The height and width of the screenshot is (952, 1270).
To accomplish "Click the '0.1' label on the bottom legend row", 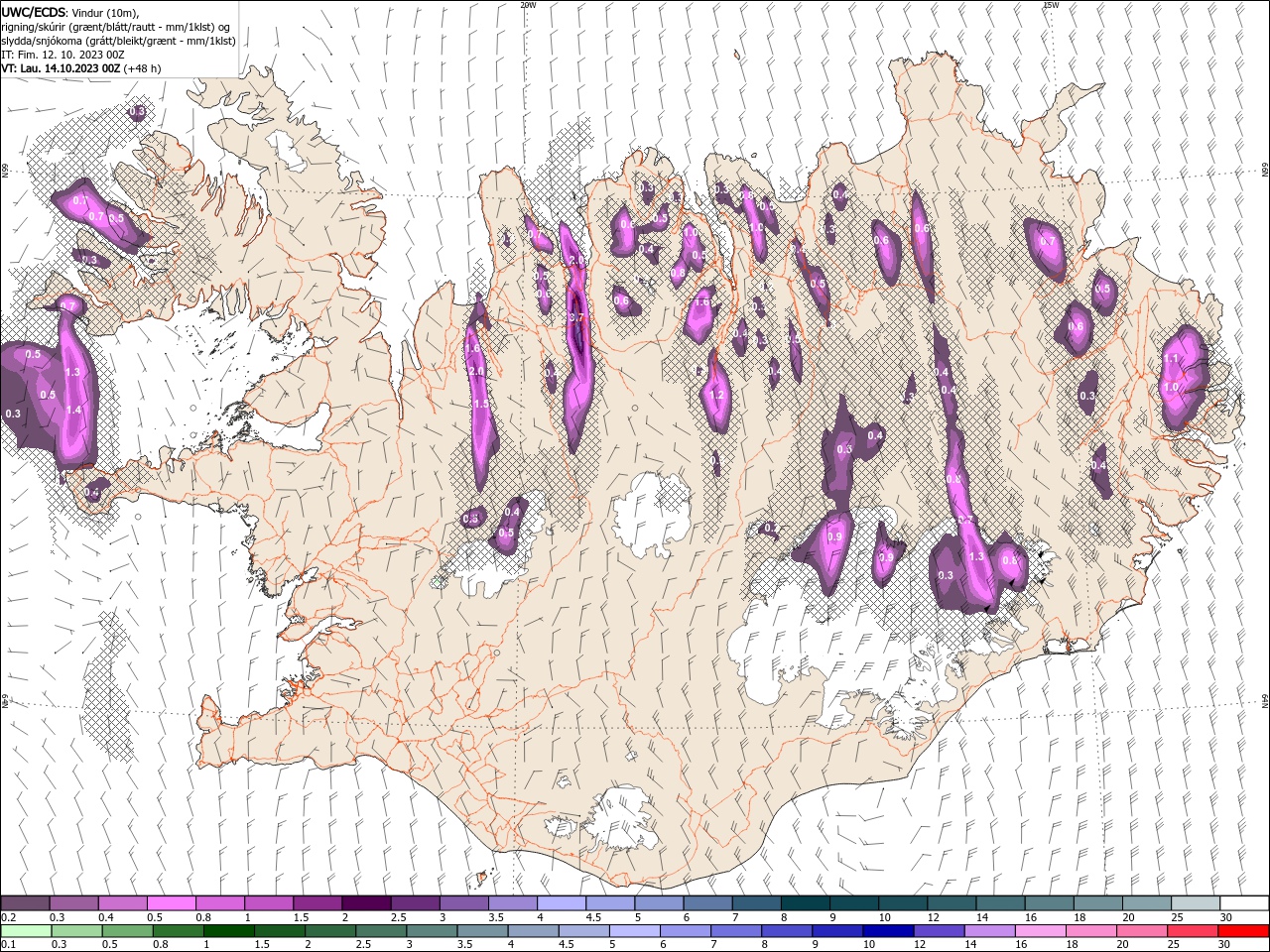I will click(8, 944).
